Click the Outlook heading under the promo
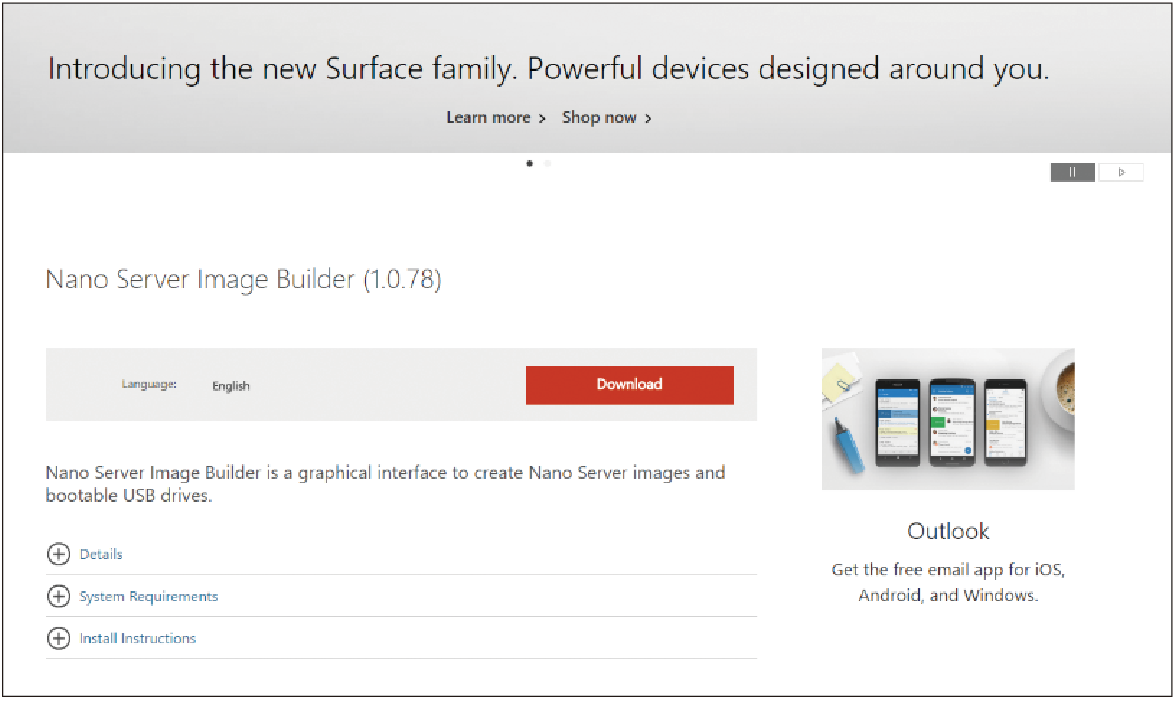 pos(948,531)
